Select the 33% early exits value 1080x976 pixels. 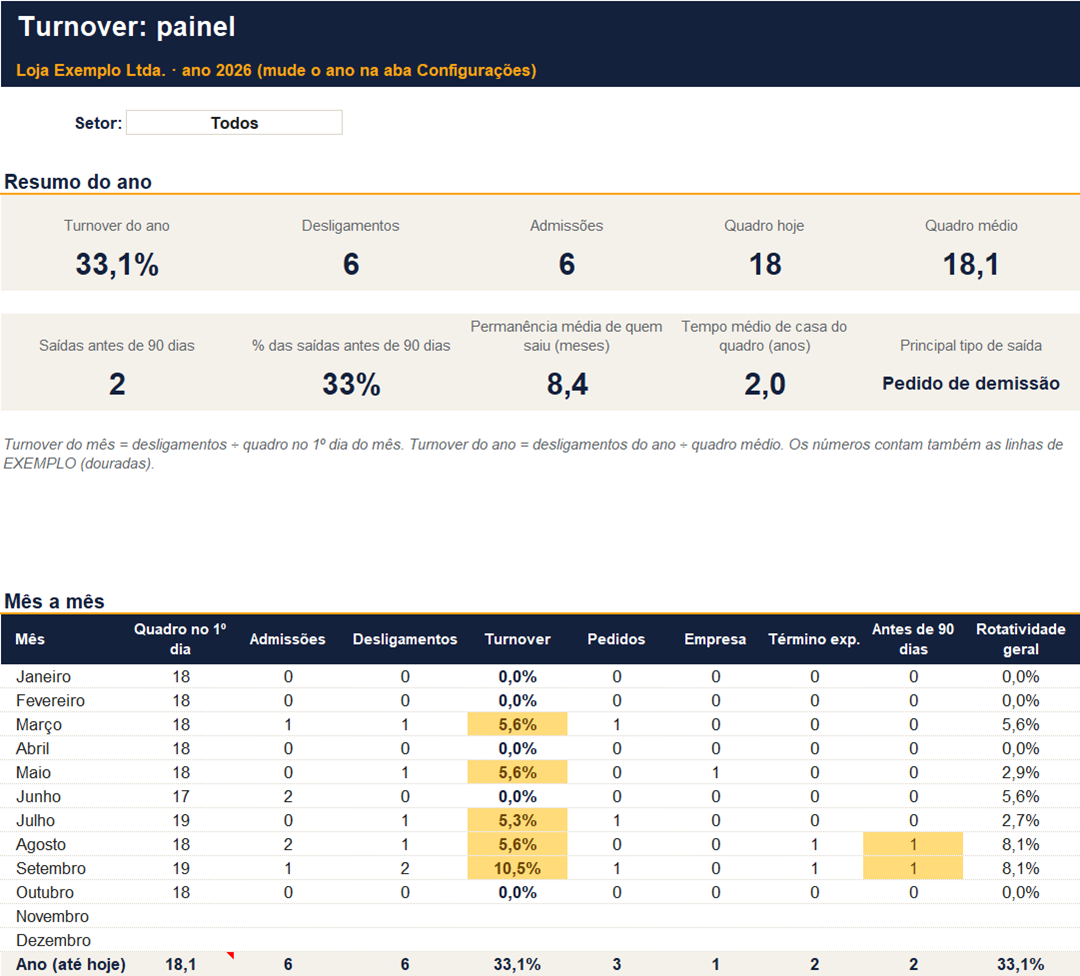pos(351,384)
